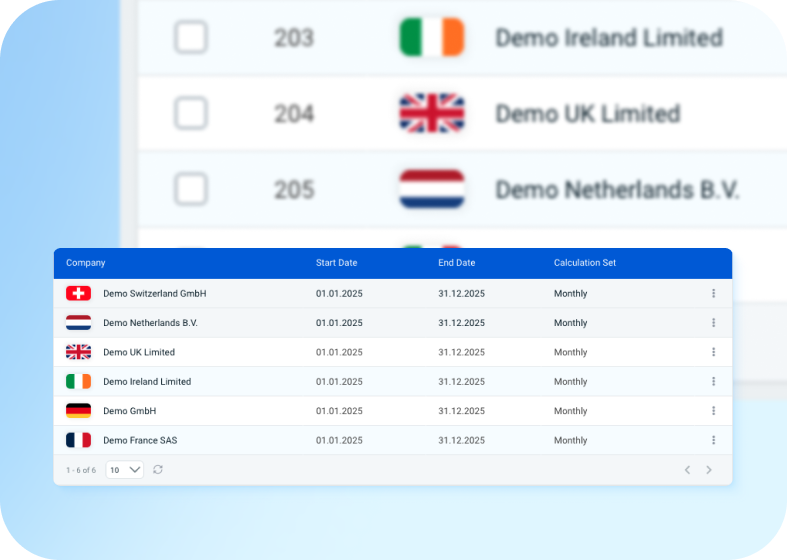Click end date of Demo France SAS row
The height and width of the screenshot is (560, 787).
pyautogui.click(x=461, y=440)
